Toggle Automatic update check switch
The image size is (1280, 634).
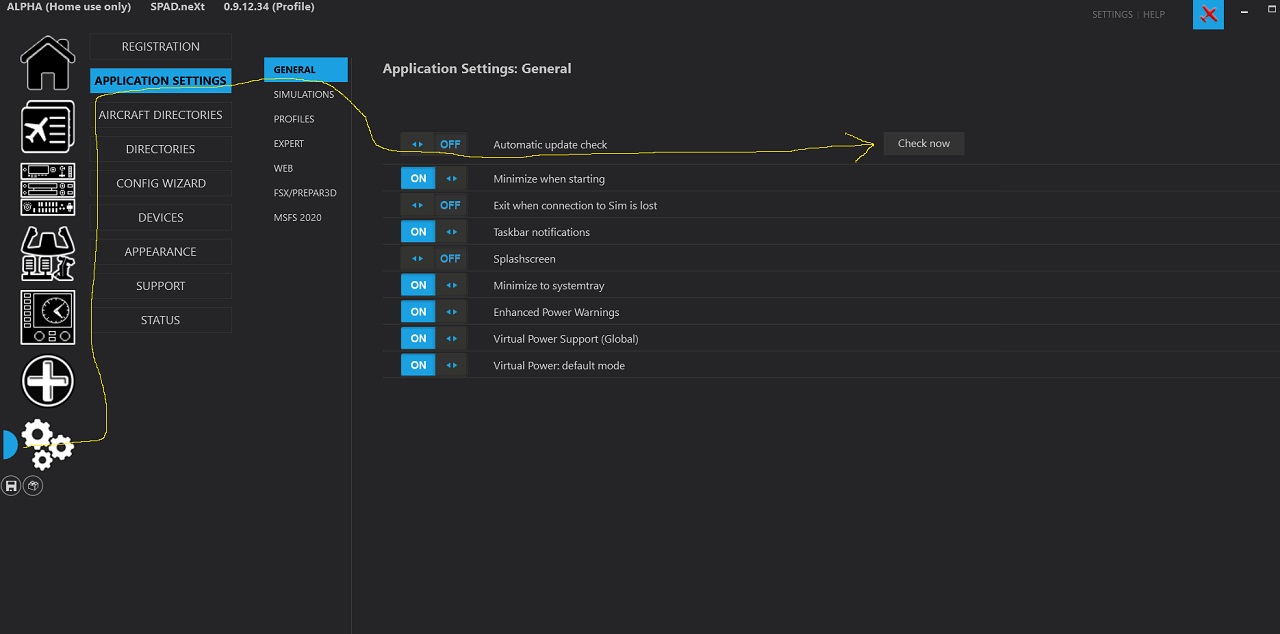[x=433, y=145]
